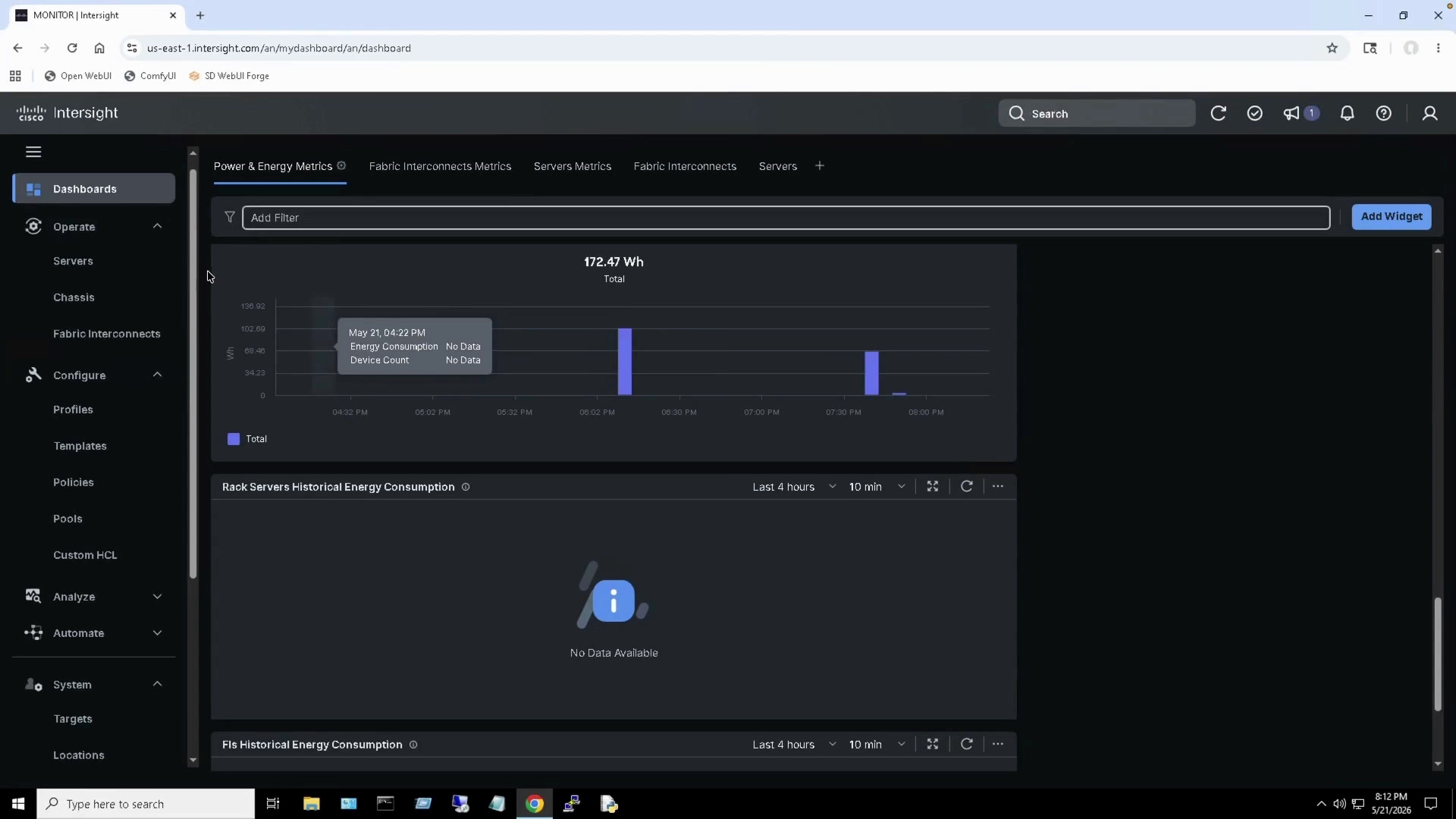The image size is (1456, 819).
Task: Click the filter funnel icon
Action: tap(230, 218)
